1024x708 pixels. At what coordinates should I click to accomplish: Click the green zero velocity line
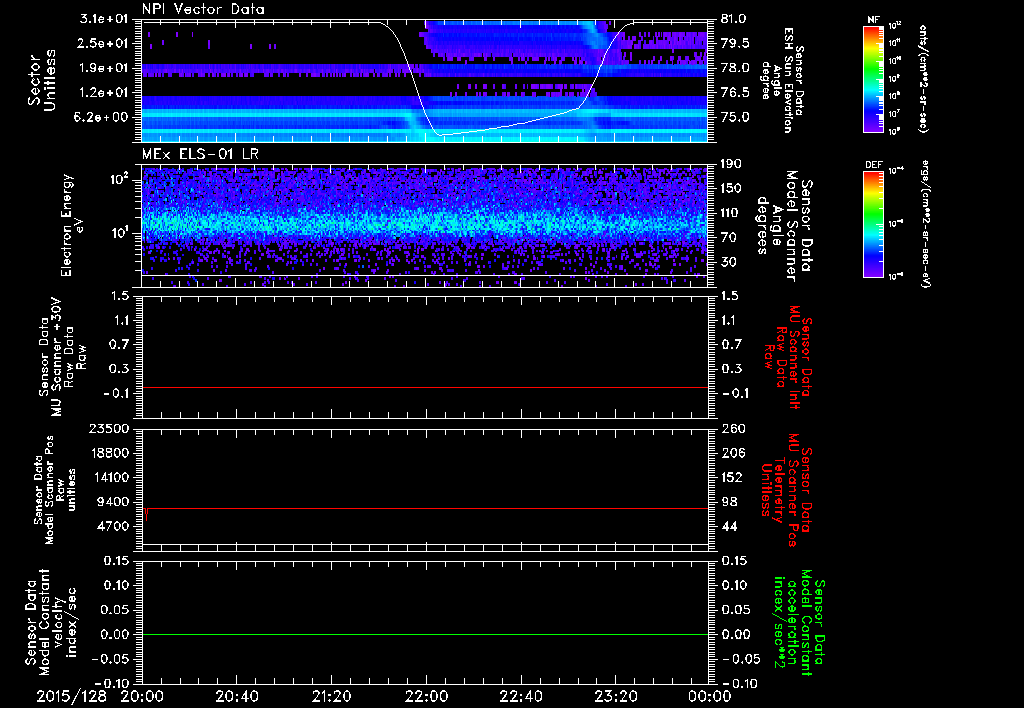425,634
